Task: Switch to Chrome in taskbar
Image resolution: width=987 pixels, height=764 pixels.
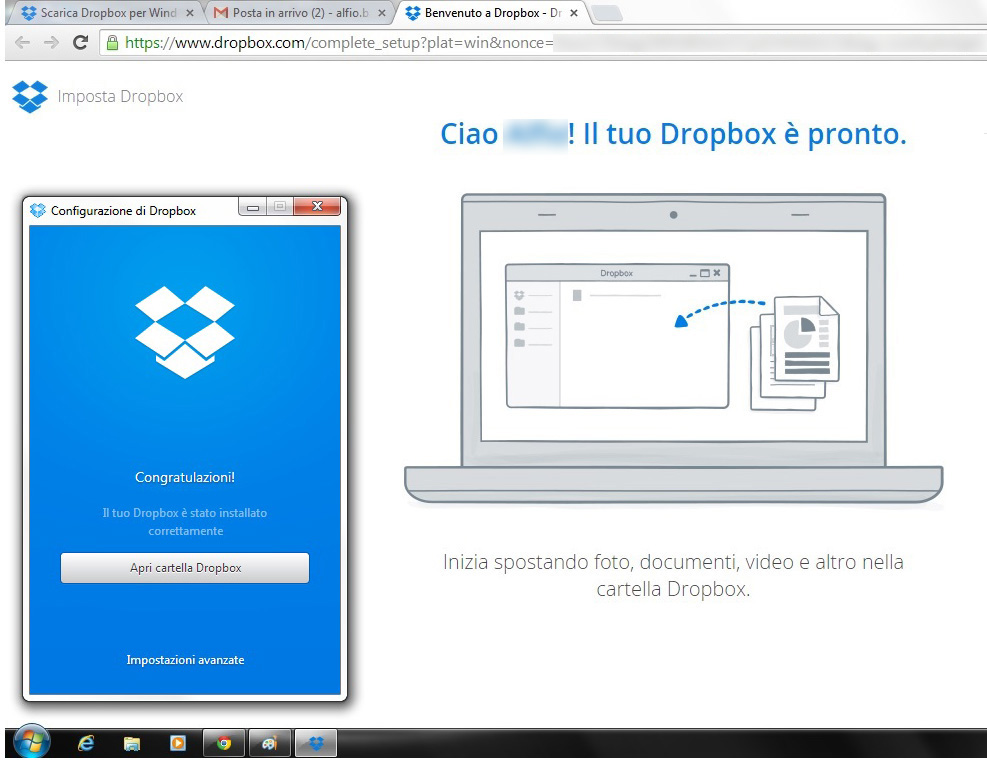Action: [x=224, y=744]
